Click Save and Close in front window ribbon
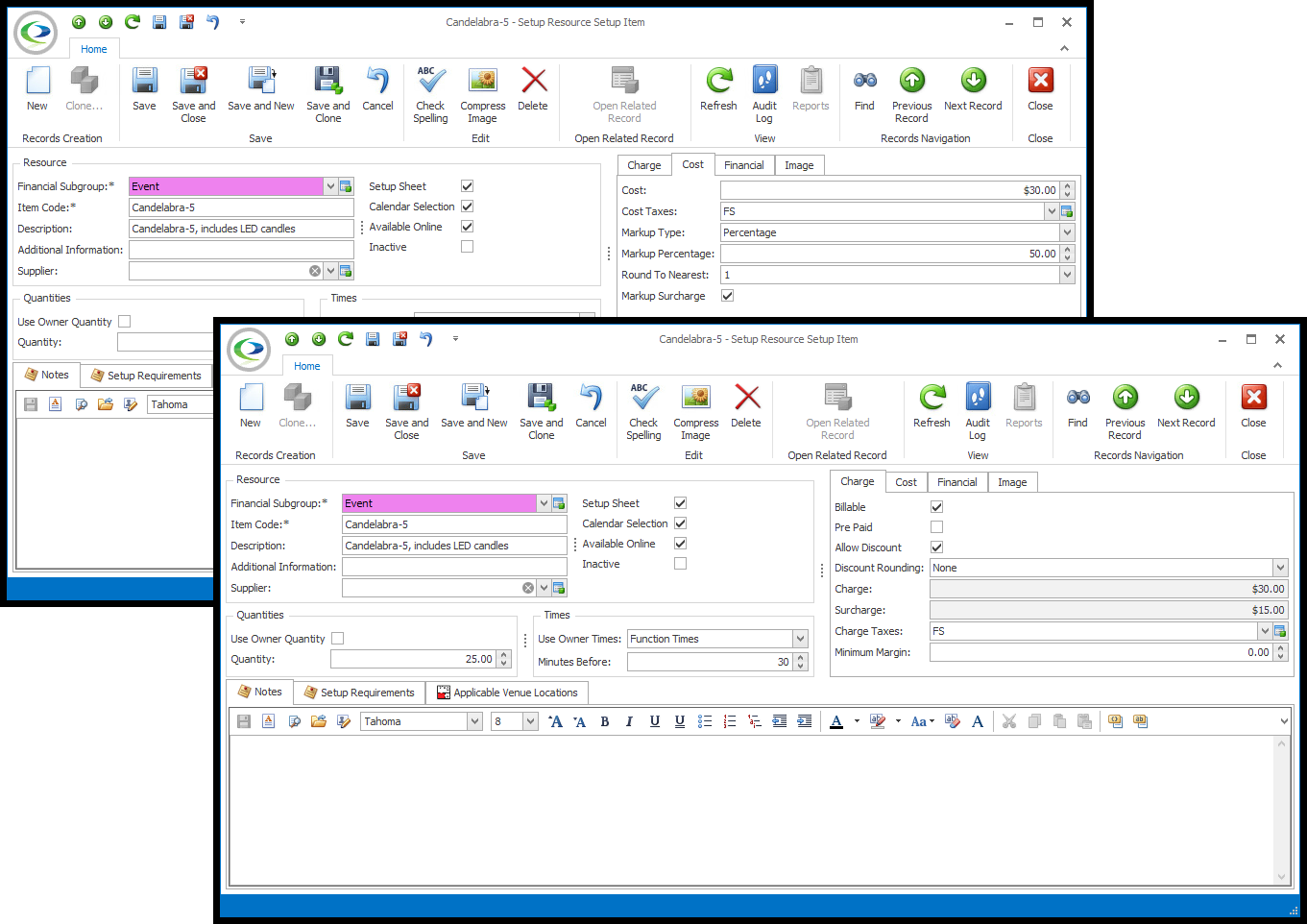Image resolution: width=1307 pixels, height=924 pixels. click(407, 411)
